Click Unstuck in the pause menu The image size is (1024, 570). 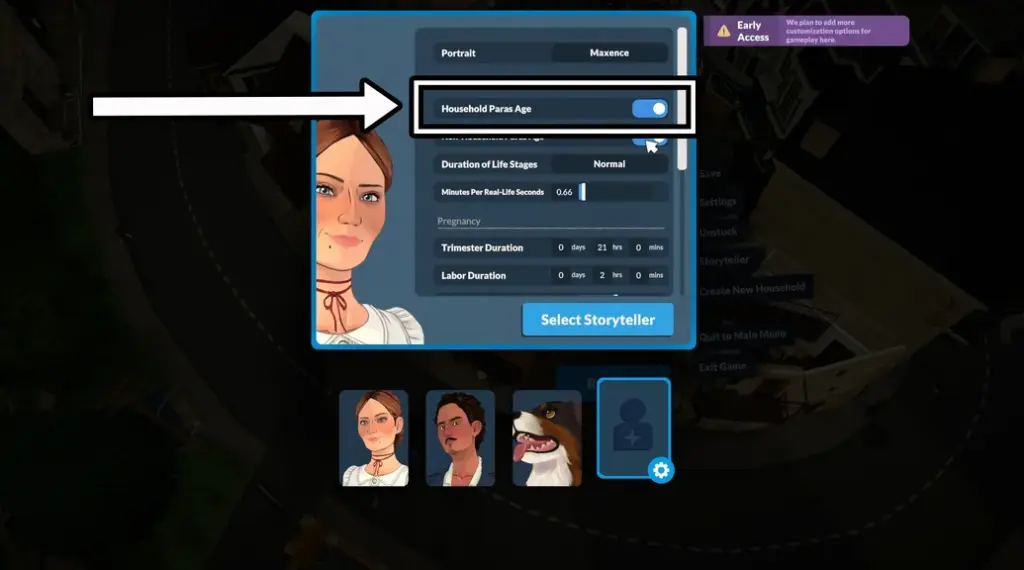[718, 232]
